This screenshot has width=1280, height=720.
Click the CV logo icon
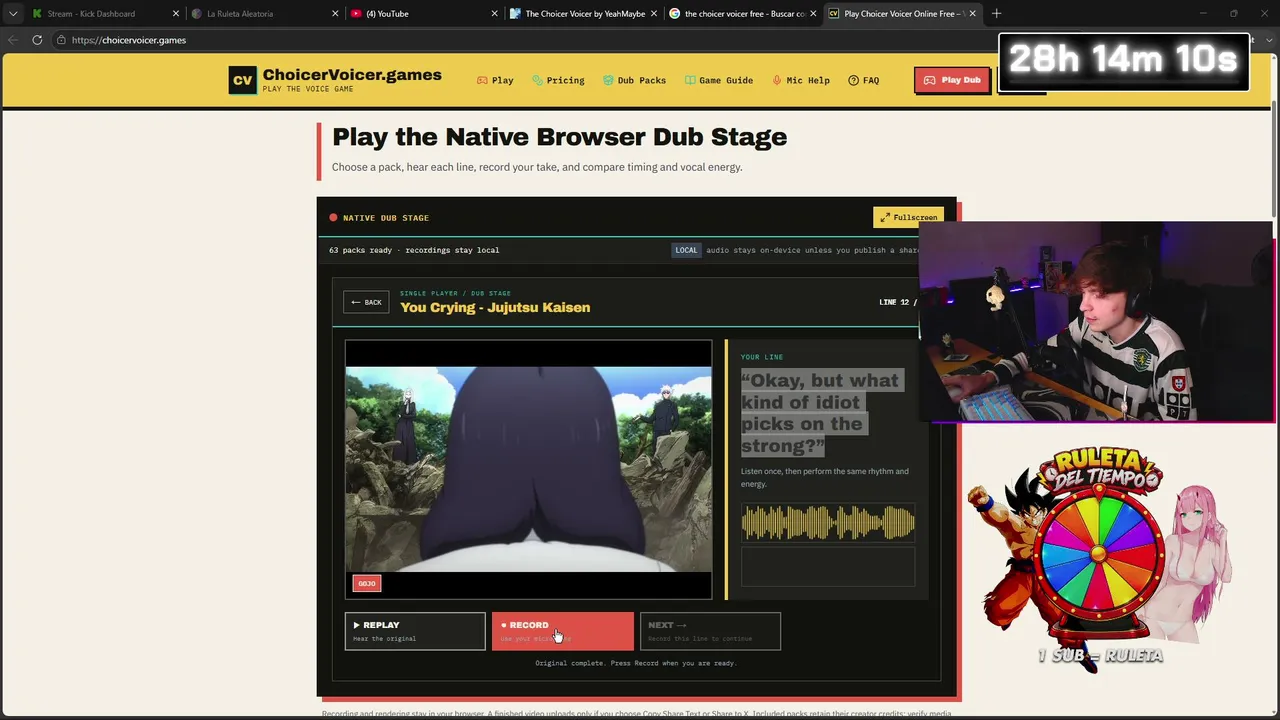(x=242, y=80)
